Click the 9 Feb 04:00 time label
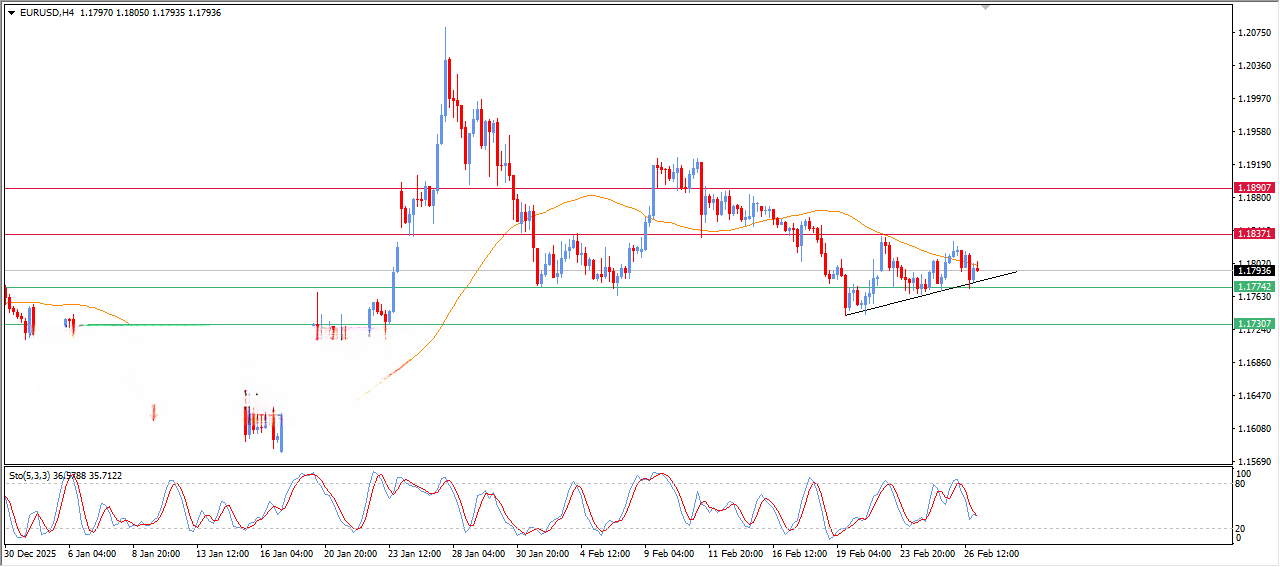The image size is (1280, 567). pos(669,552)
